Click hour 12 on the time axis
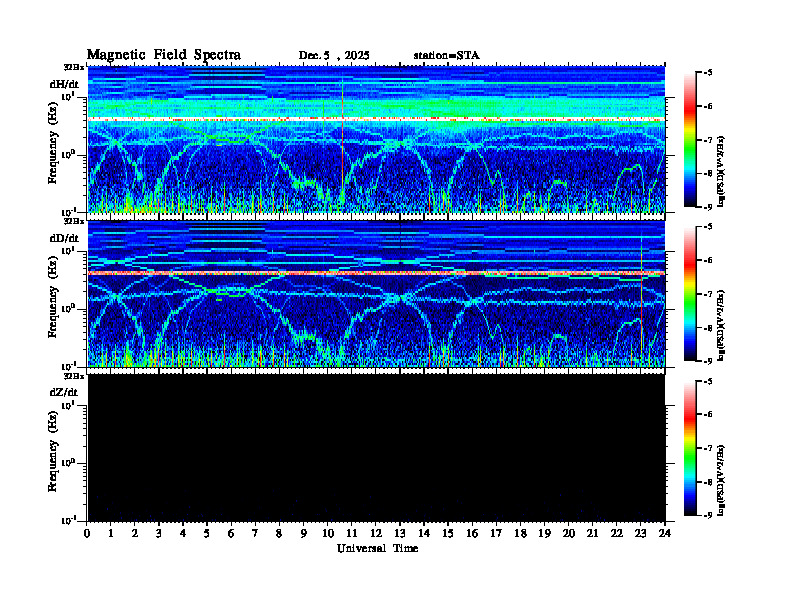792x612 pixels. tap(376, 534)
